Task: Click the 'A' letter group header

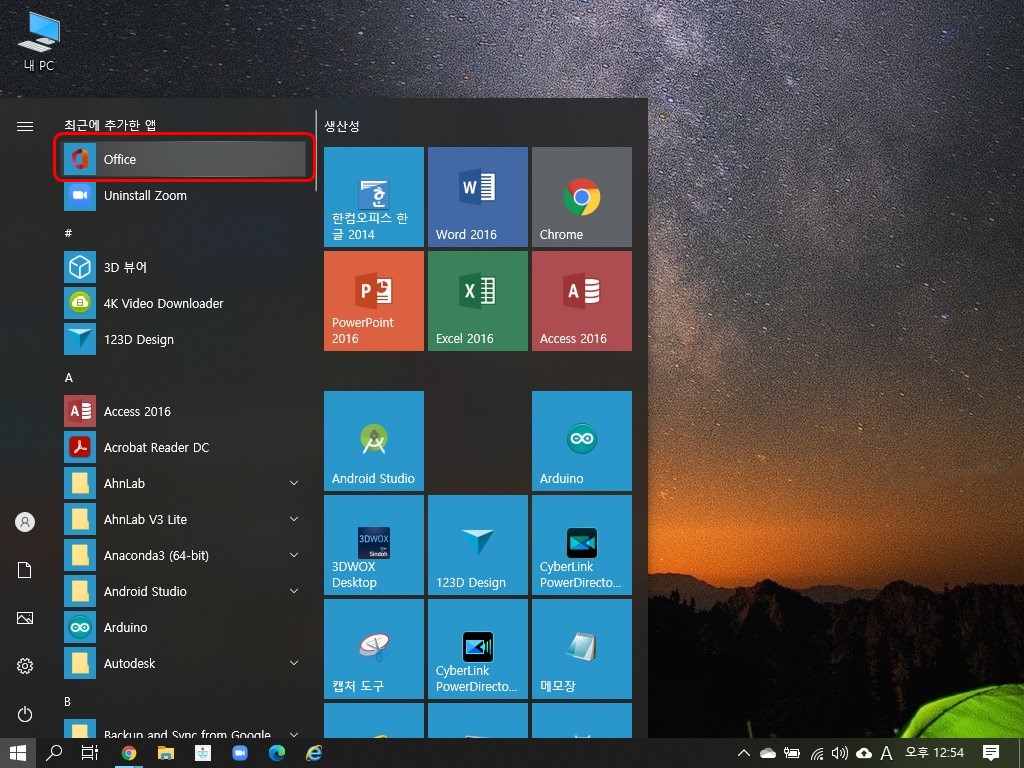Action: [x=69, y=377]
